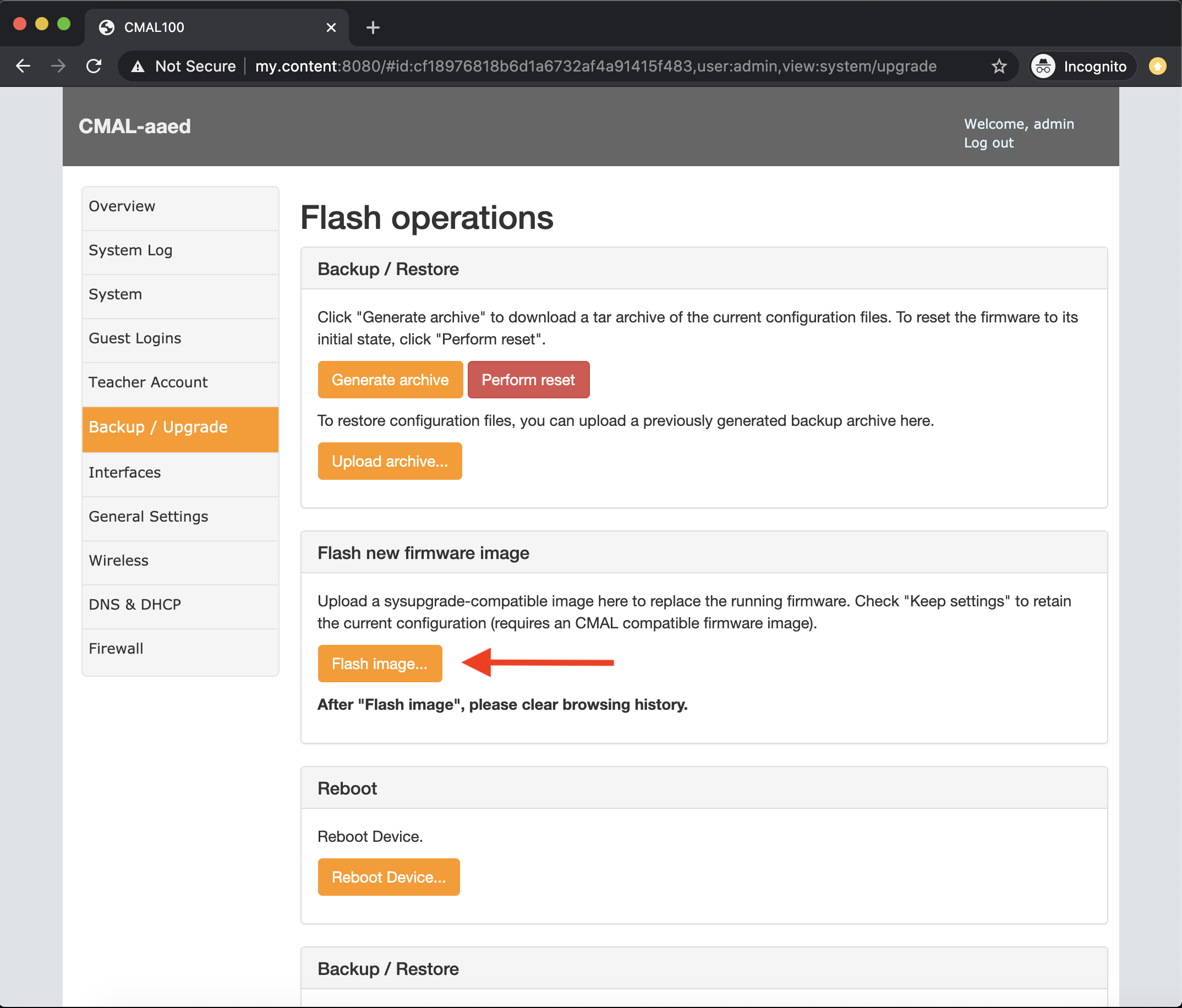Click the Incognito profile icon
1182x1008 pixels.
click(1043, 66)
